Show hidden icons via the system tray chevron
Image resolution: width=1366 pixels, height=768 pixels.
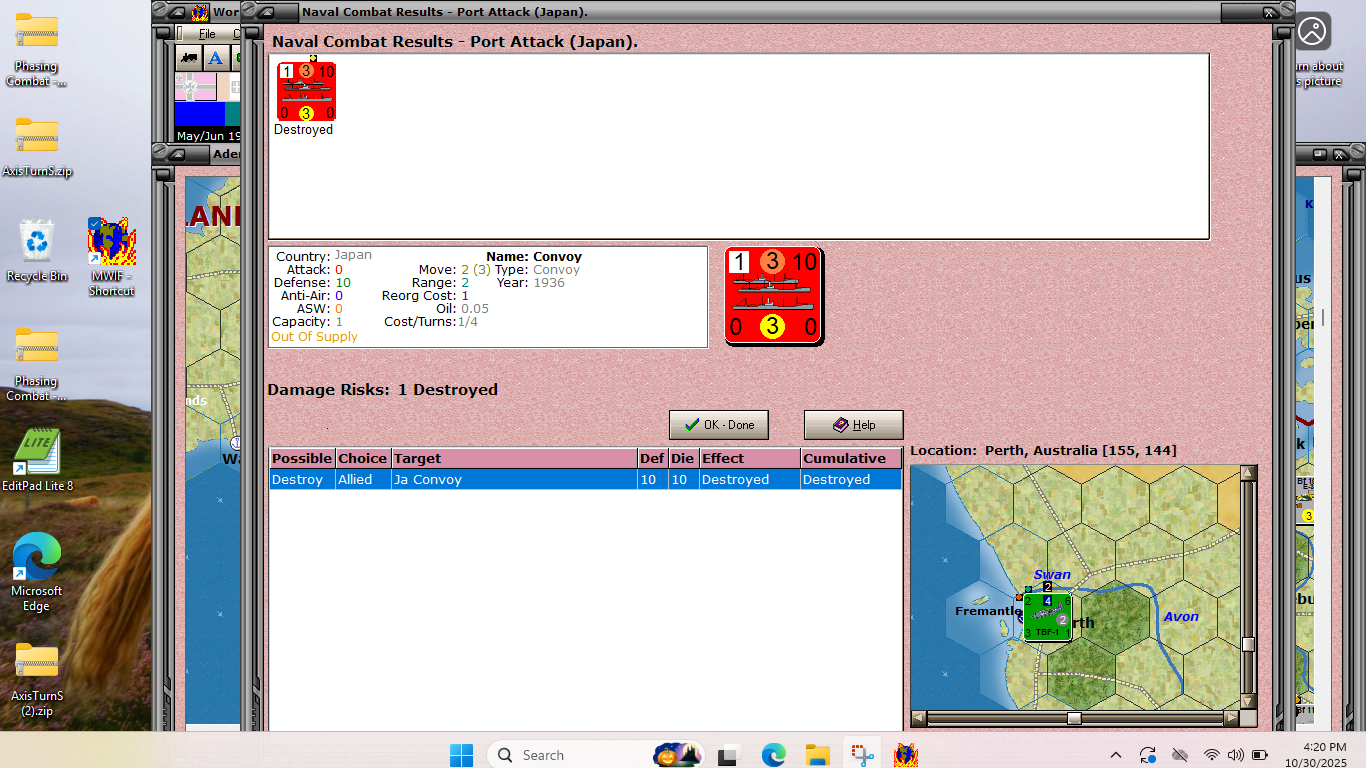click(x=1116, y=754)
